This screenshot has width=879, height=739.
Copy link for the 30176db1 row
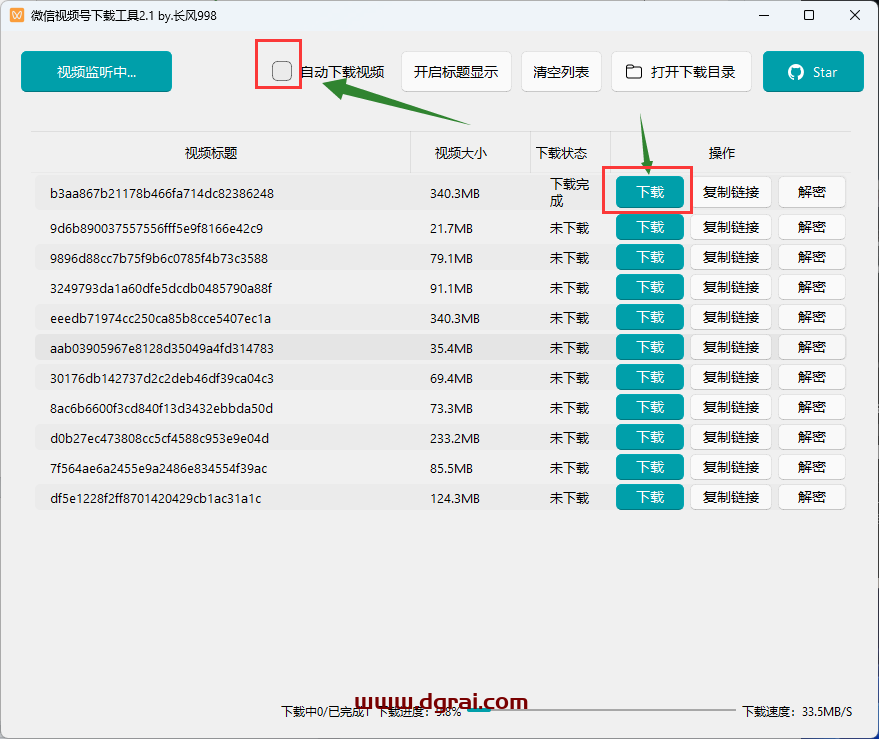tap(731, 377)
